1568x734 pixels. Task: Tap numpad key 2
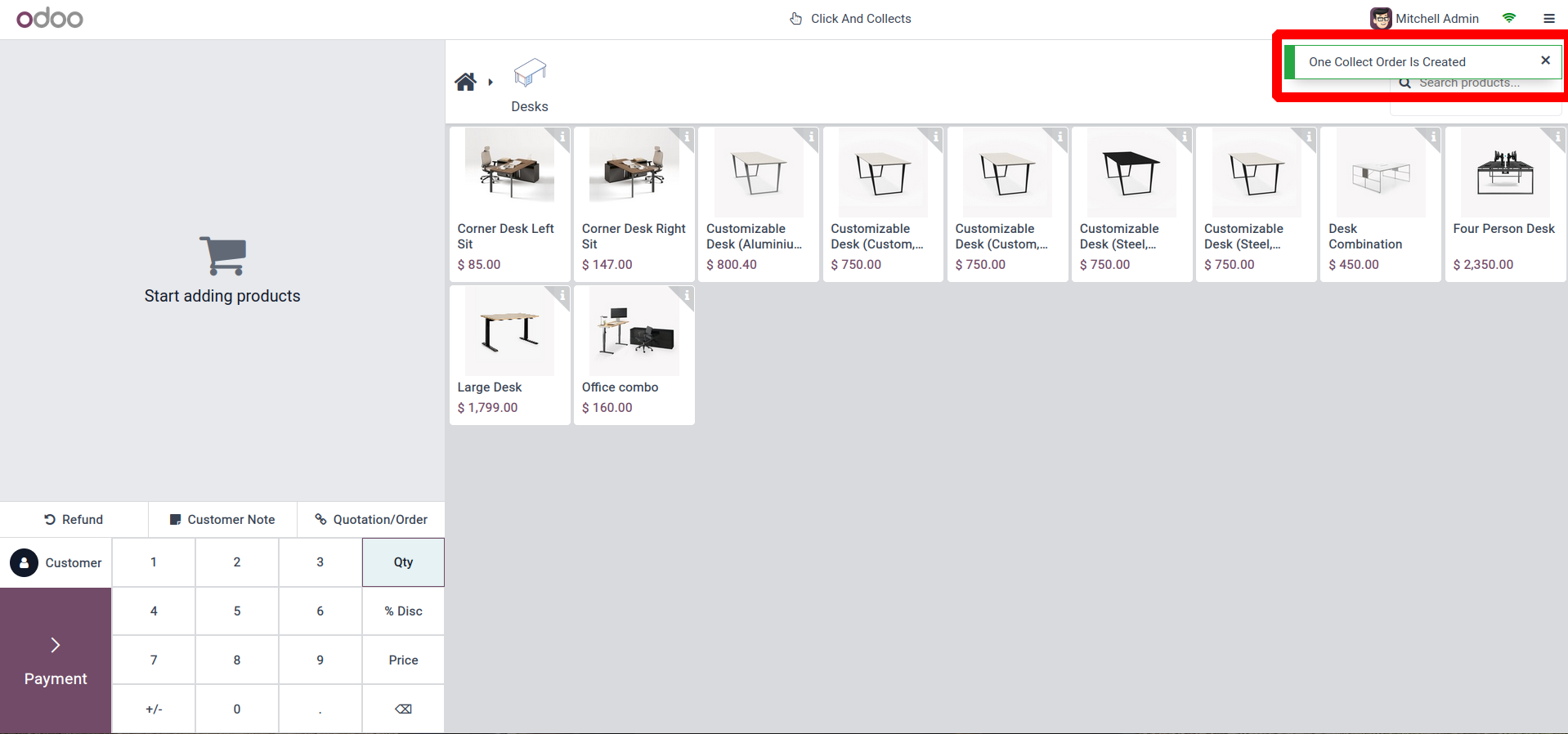[237, 562]
